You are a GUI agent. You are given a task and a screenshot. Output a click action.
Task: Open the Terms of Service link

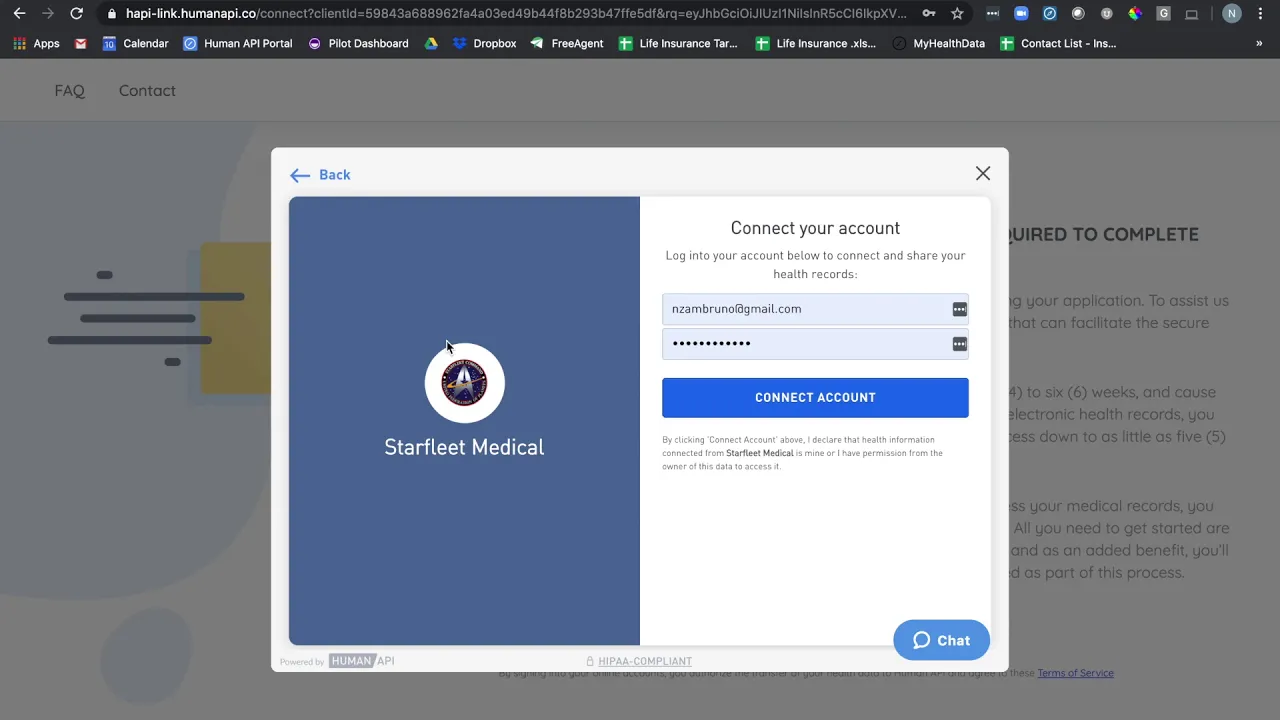click(1075, 673)
